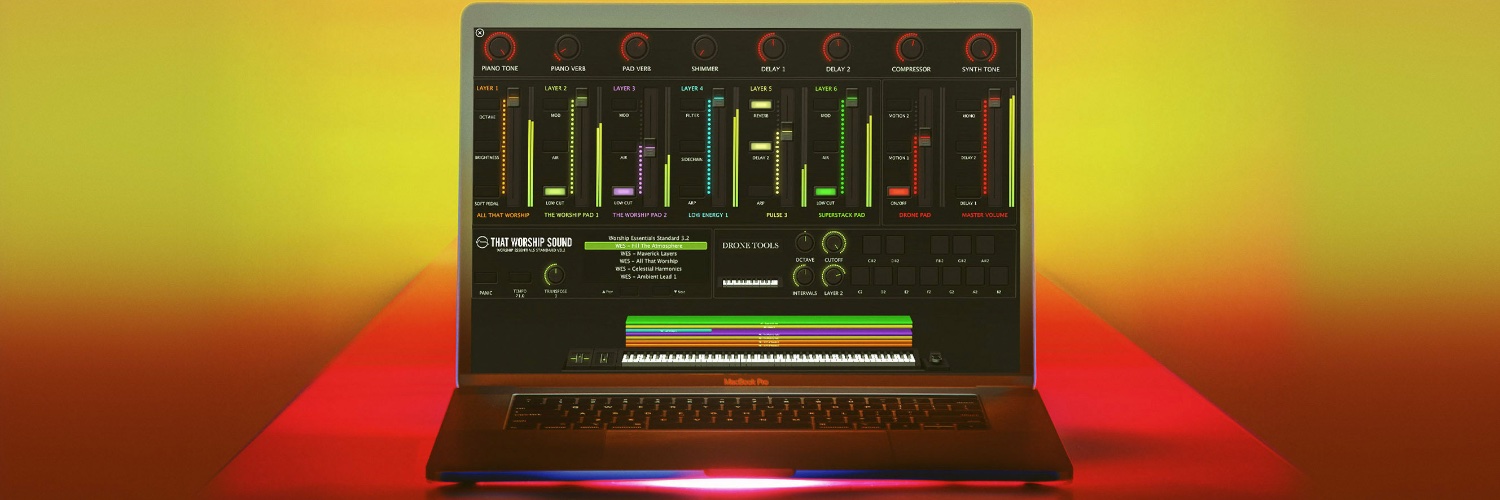Enable the Layer 2 Mod button
This screenshot has width=1500, height=500.
(x=555, y=104)
